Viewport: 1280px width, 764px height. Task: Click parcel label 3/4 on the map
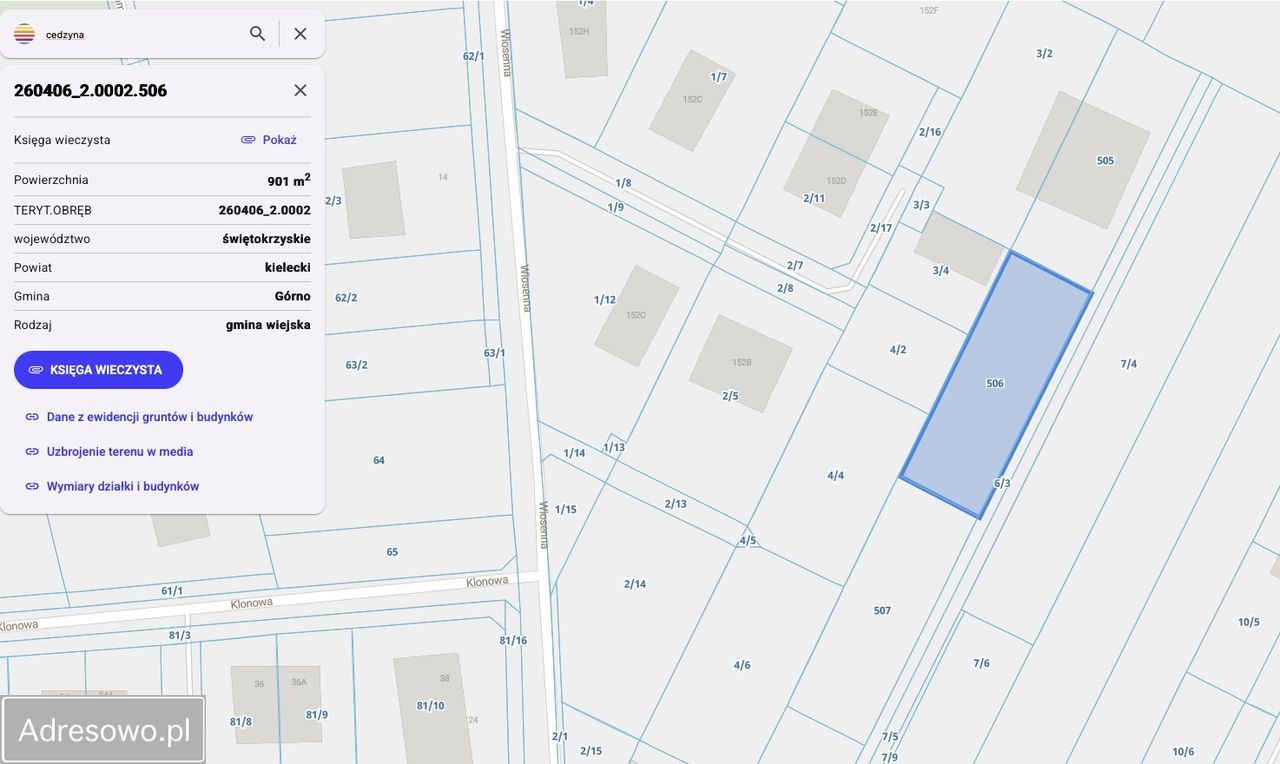(x=941, y=271)
